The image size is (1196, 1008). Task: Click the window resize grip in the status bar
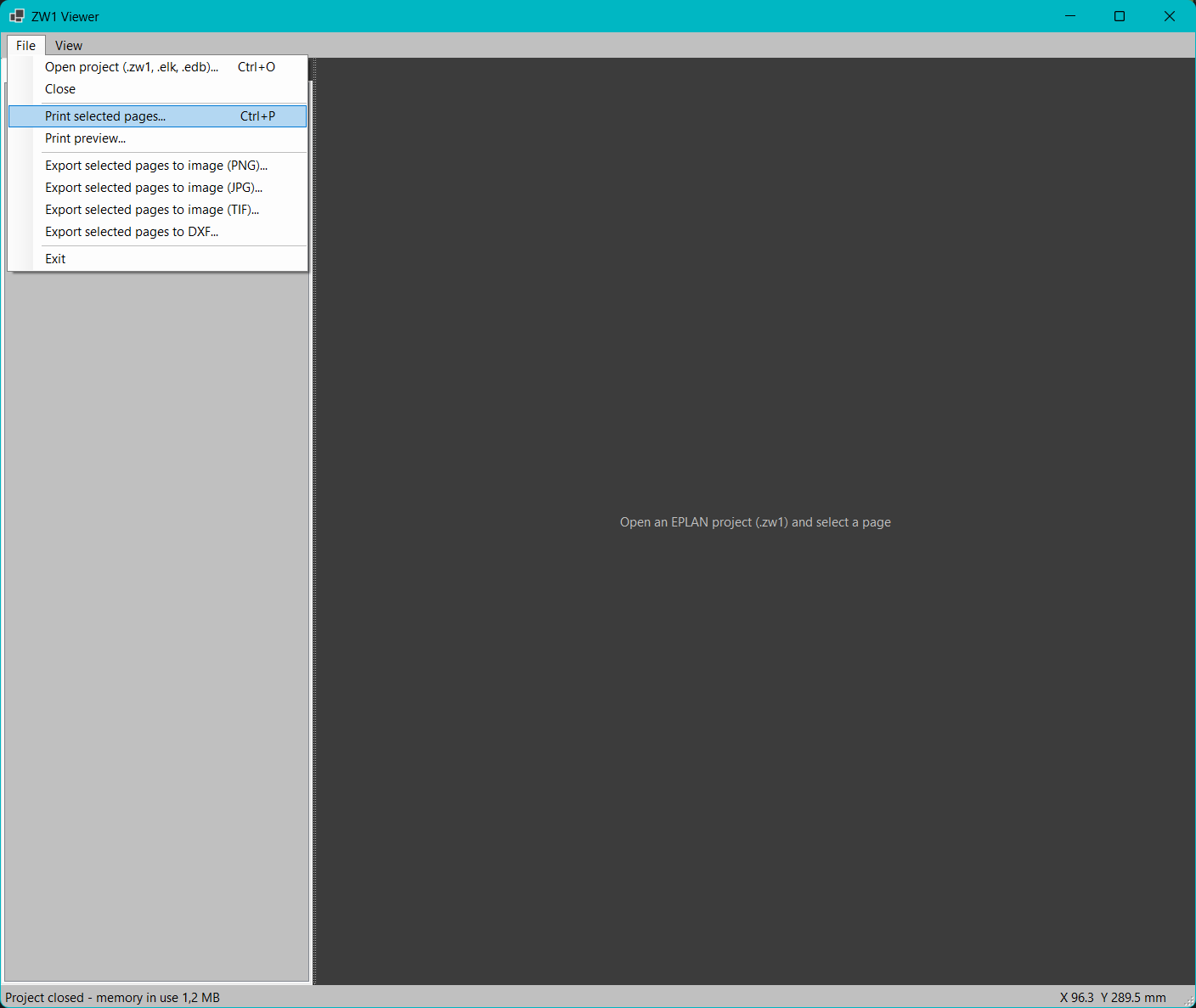(1188, 1000)
